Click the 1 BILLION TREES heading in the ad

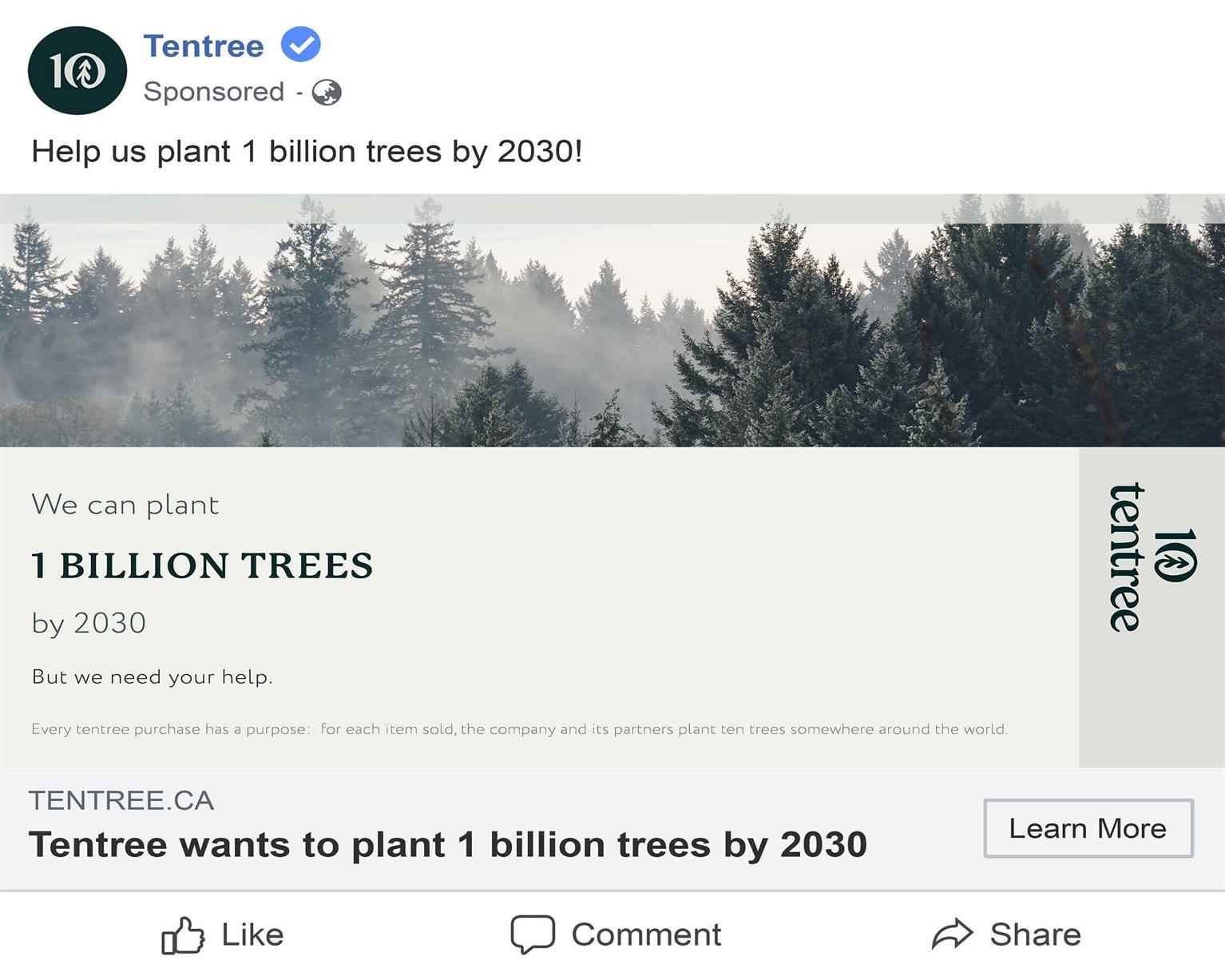coord(202,565)
